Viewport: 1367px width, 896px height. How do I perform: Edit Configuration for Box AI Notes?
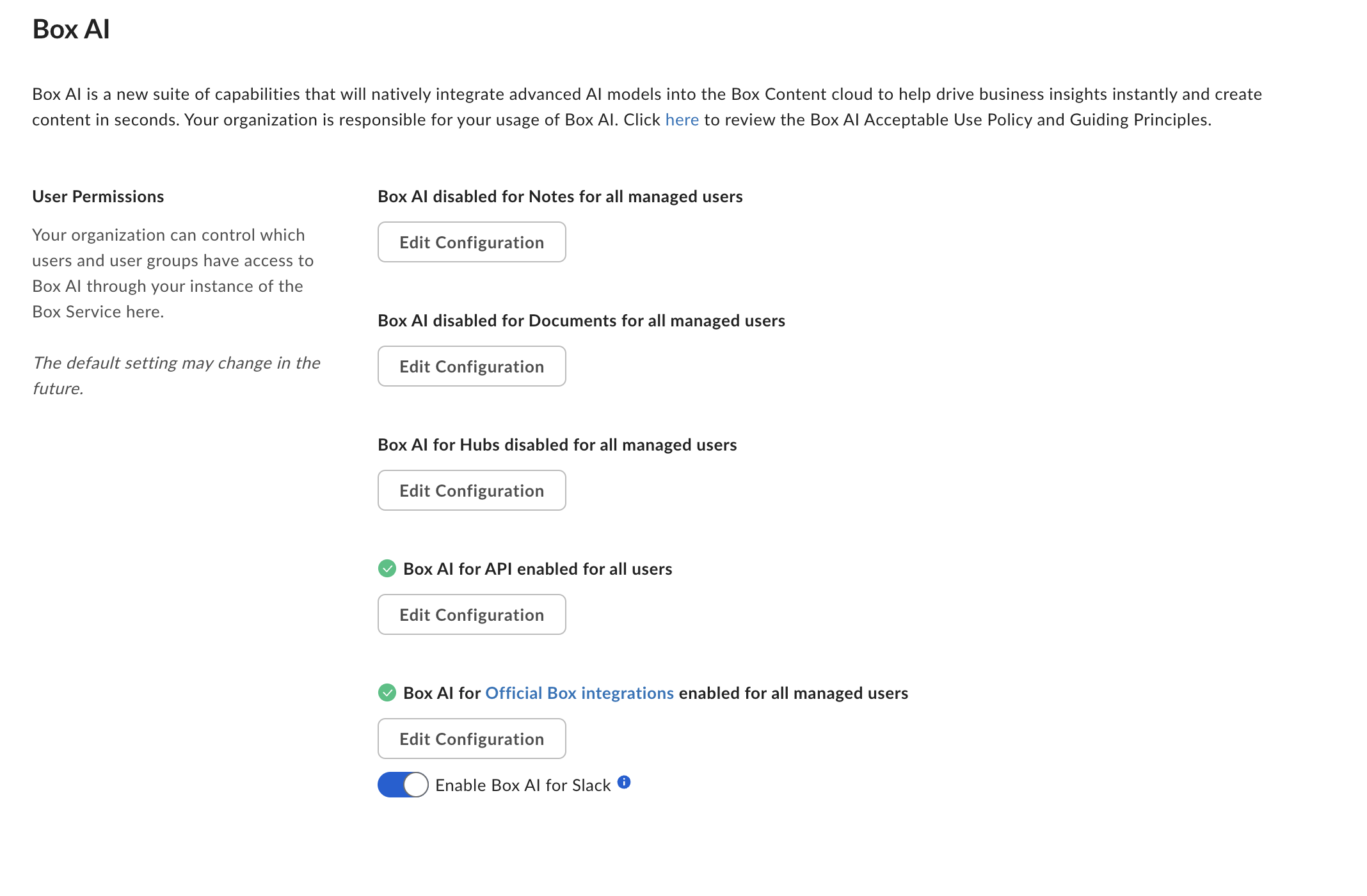click(472, 242)
